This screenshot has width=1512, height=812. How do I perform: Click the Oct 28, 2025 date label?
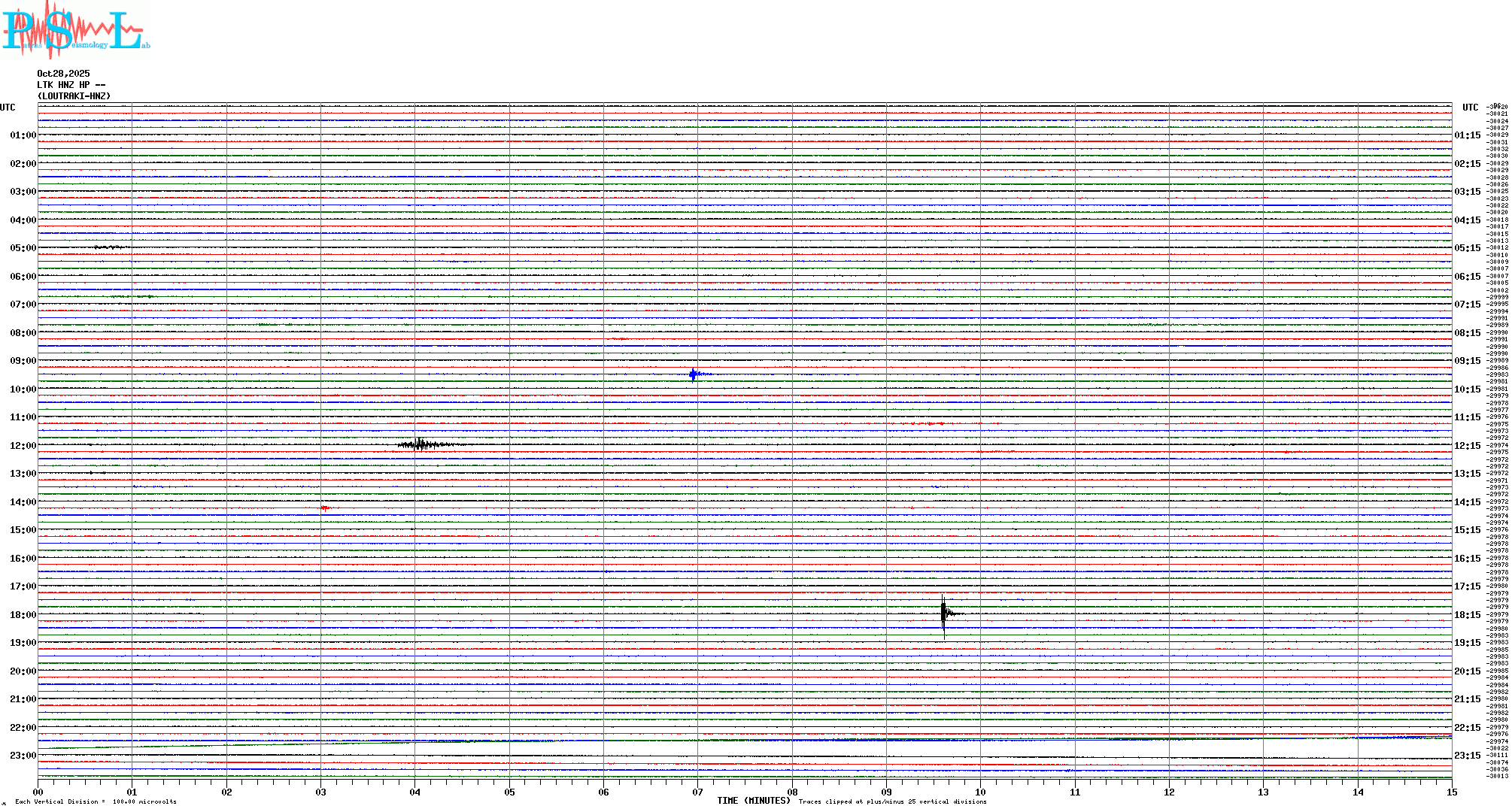[x=63, y=74]
